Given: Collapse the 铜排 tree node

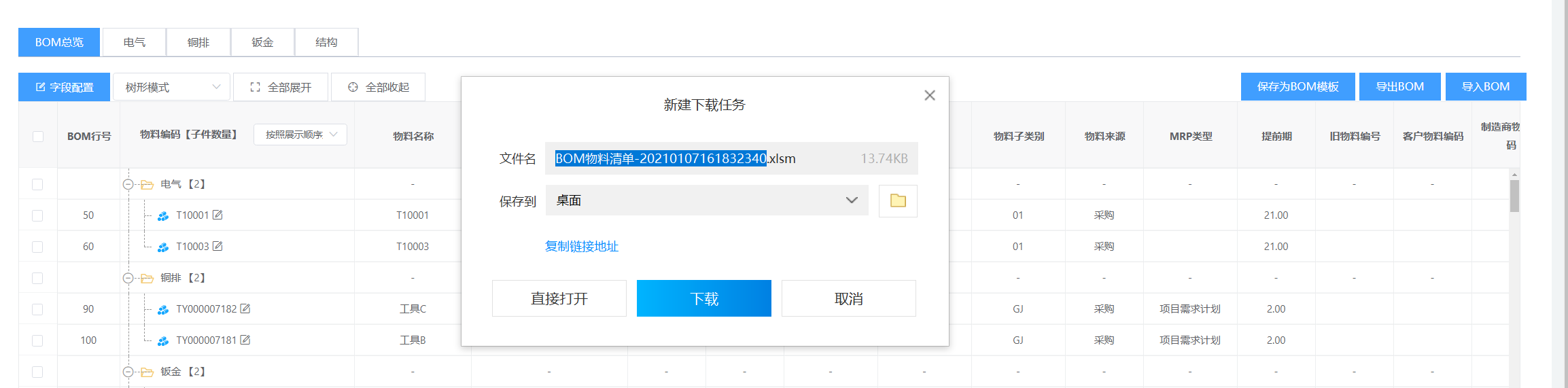Looking at the screenshot, I should coord(128,278).
